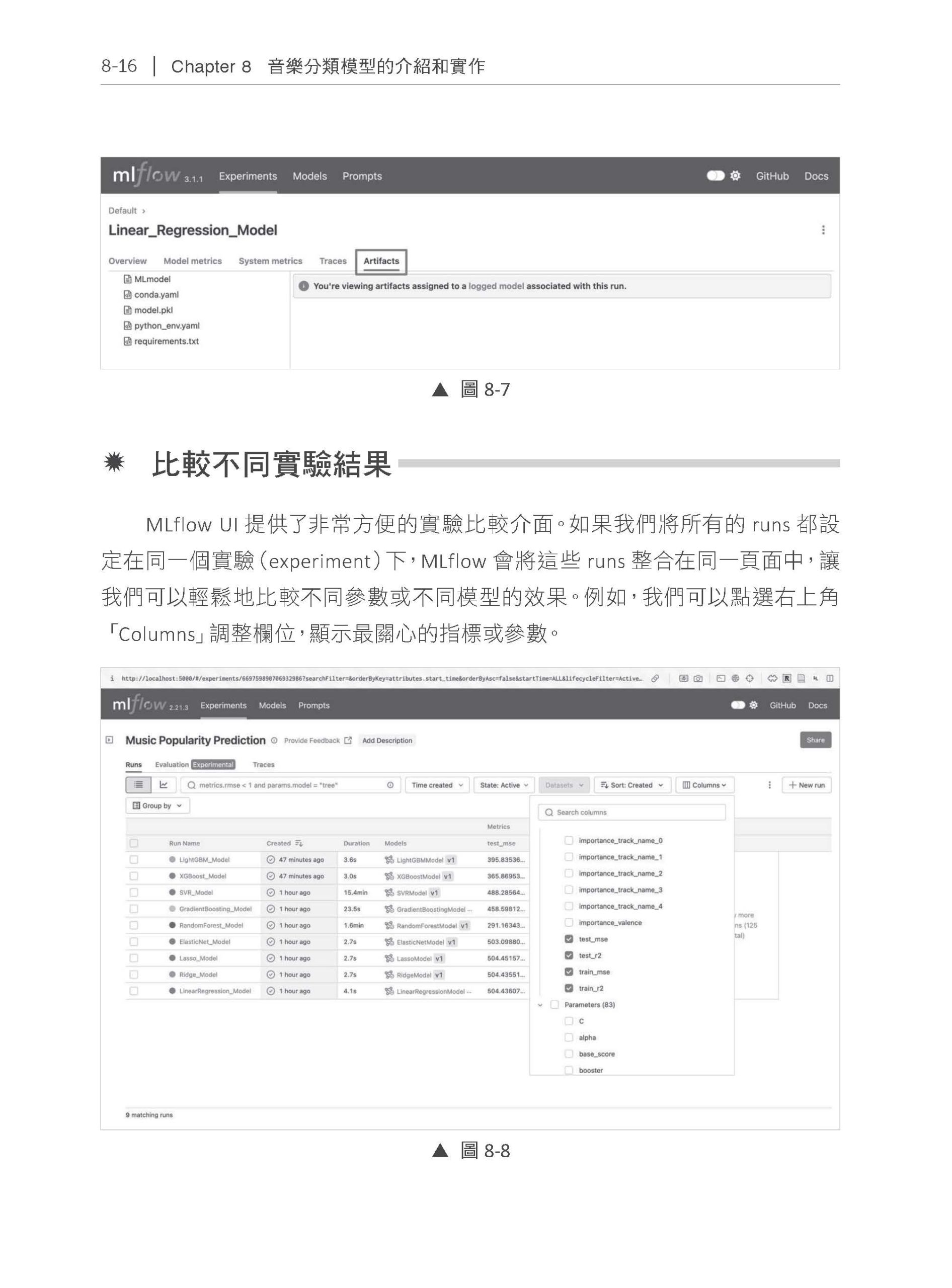Click the info icon inside the metrics search box

point(390,785)
